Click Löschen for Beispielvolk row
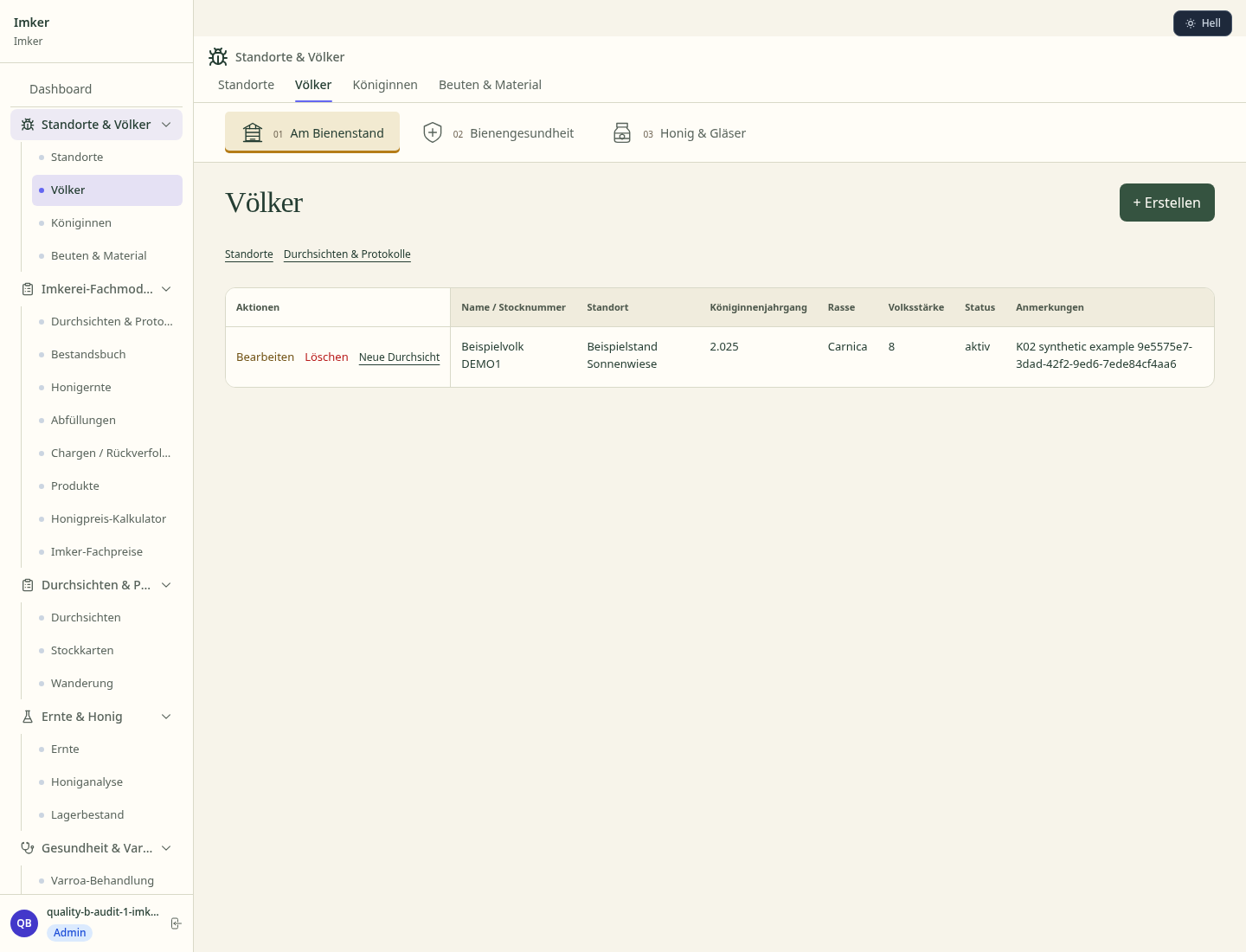1246x952 pixels. (326, 357)
